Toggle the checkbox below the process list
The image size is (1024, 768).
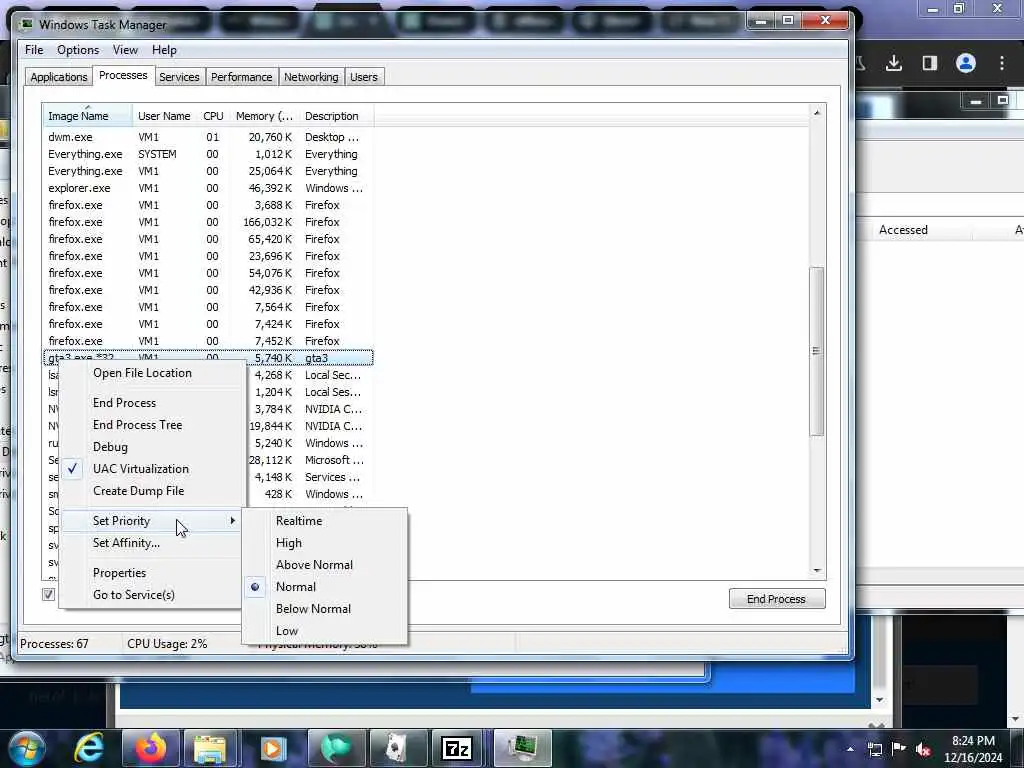(x=48, y=594)
